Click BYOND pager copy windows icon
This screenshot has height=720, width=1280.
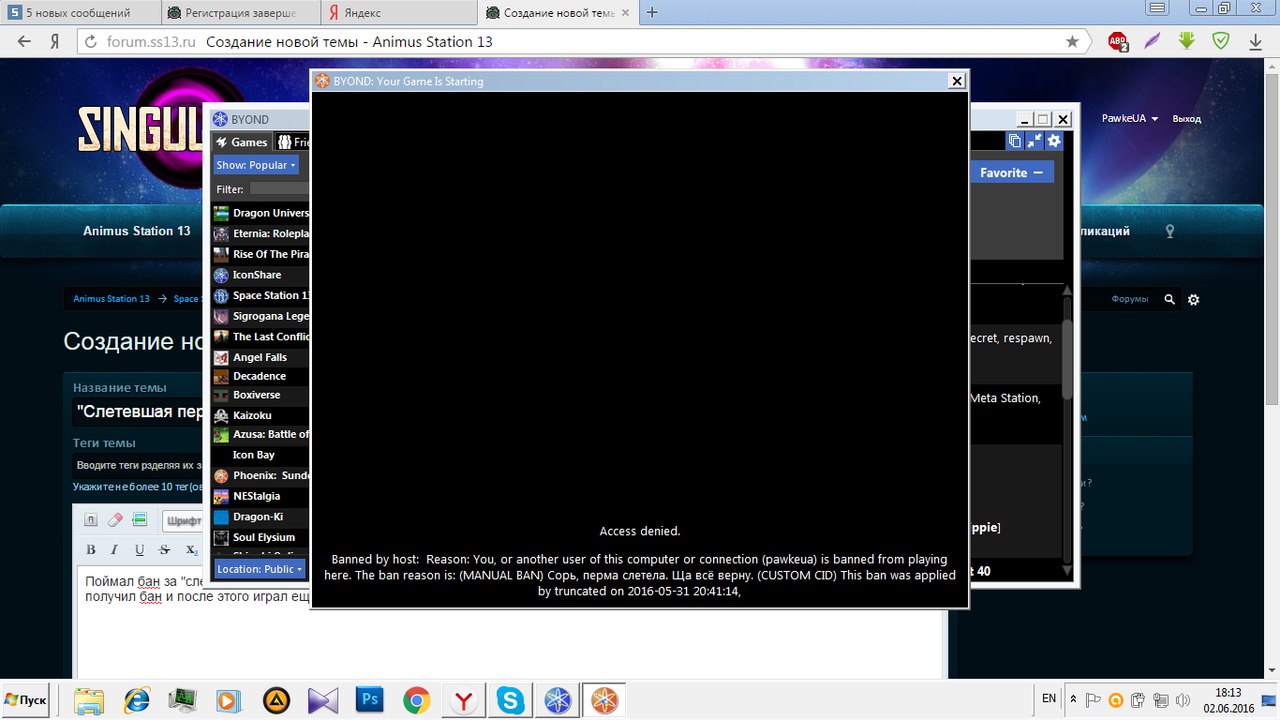click(x=1015, y=142)
